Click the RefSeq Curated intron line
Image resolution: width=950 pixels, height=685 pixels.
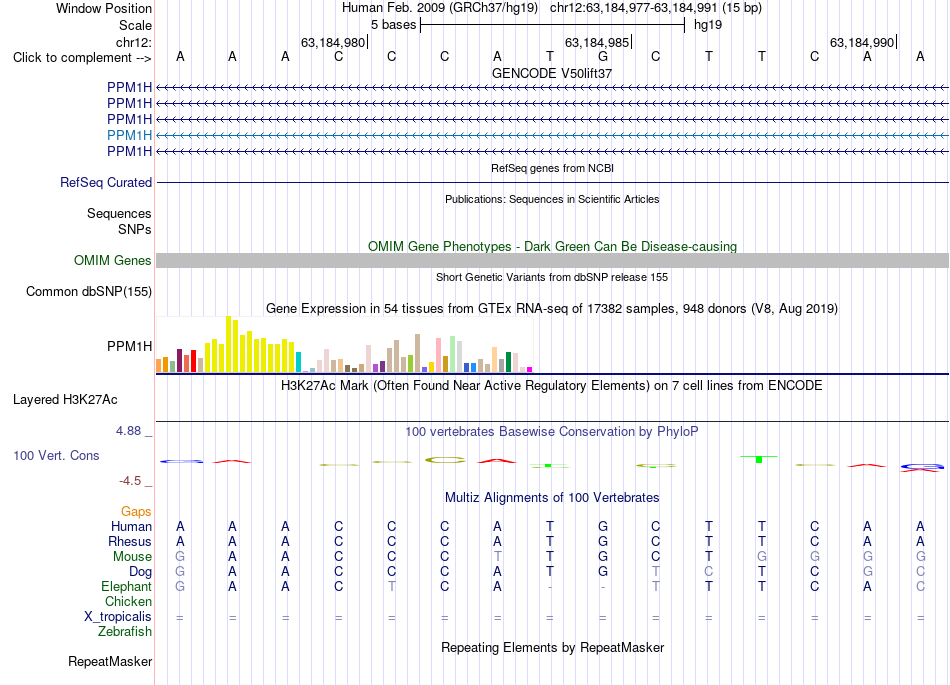[552, 182]
